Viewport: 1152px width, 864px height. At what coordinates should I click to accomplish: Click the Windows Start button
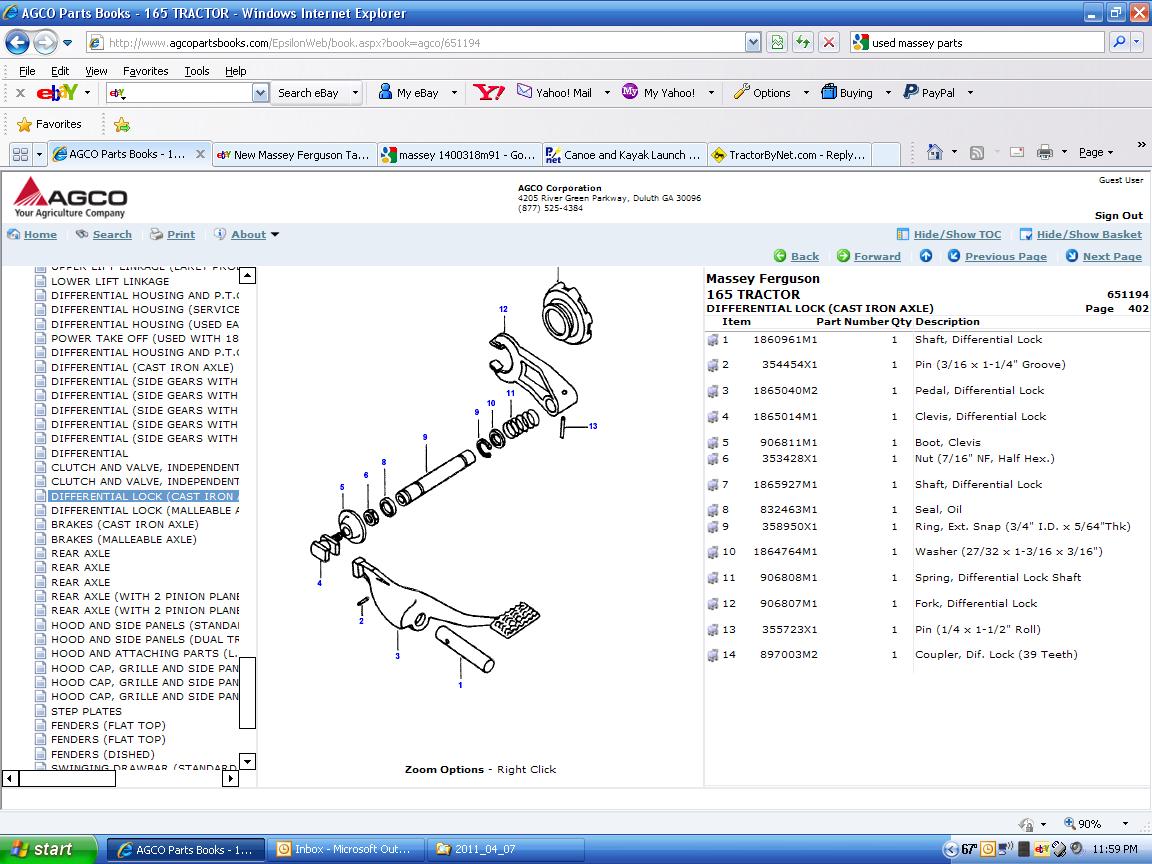48,849
